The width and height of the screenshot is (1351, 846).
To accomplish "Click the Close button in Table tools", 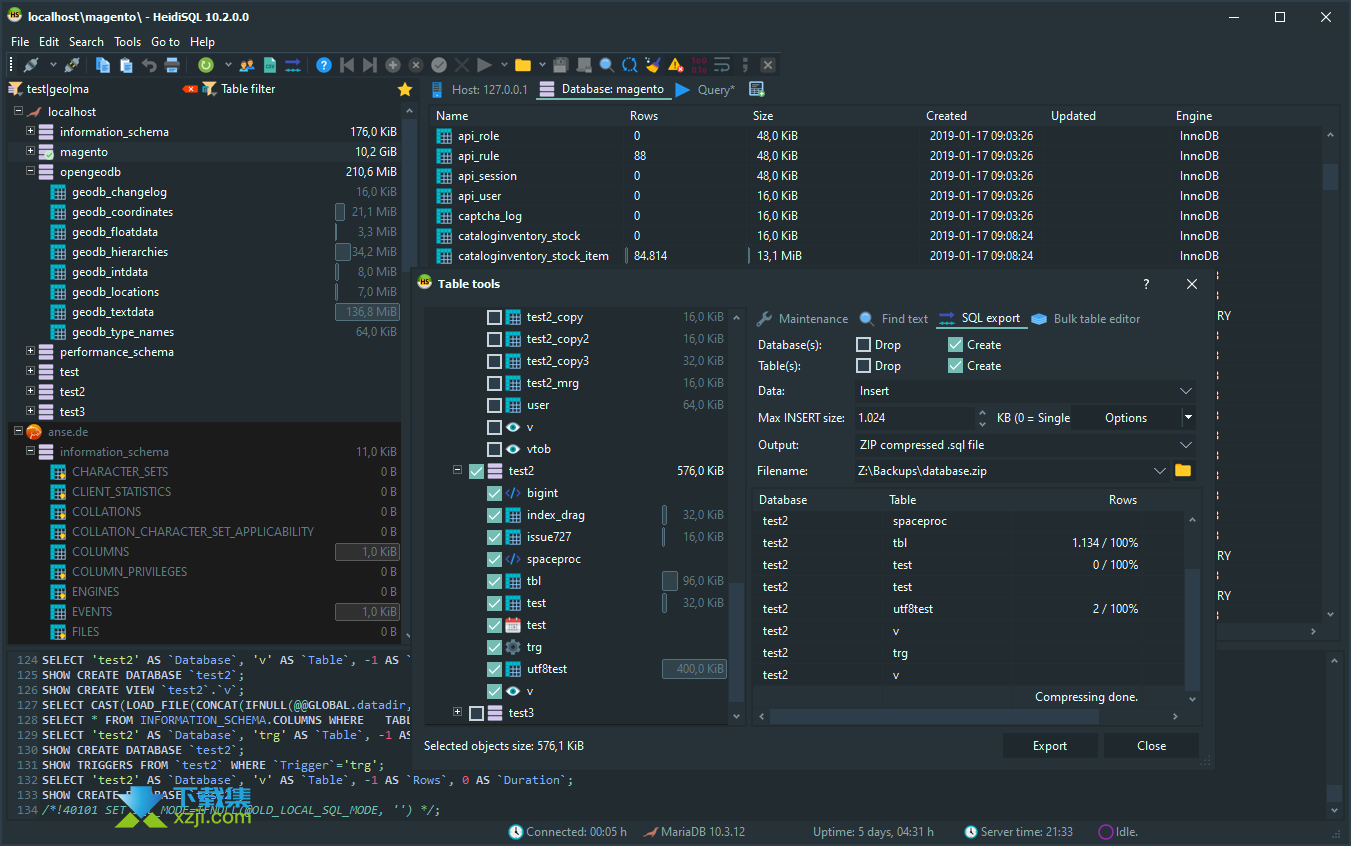I will click(x=1151, y=746).
